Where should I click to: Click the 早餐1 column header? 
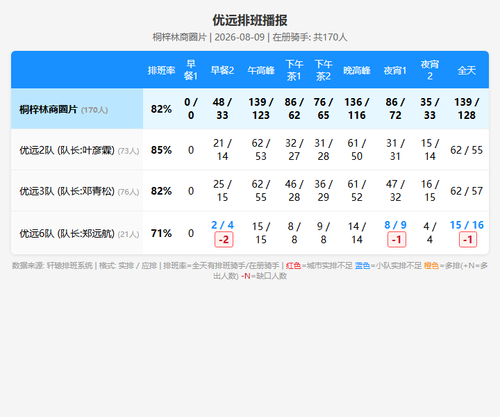click(x=191, y=70)
